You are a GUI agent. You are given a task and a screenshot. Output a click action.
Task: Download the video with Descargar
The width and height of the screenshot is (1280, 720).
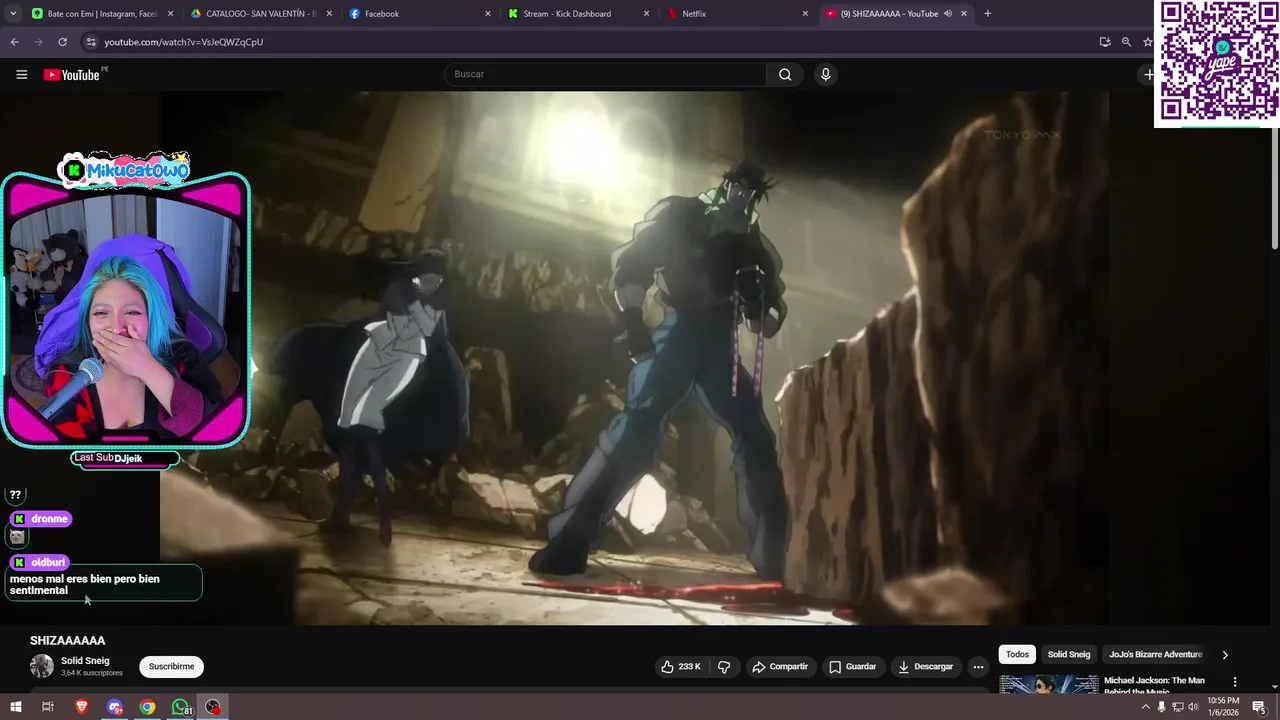coord(925,667)
